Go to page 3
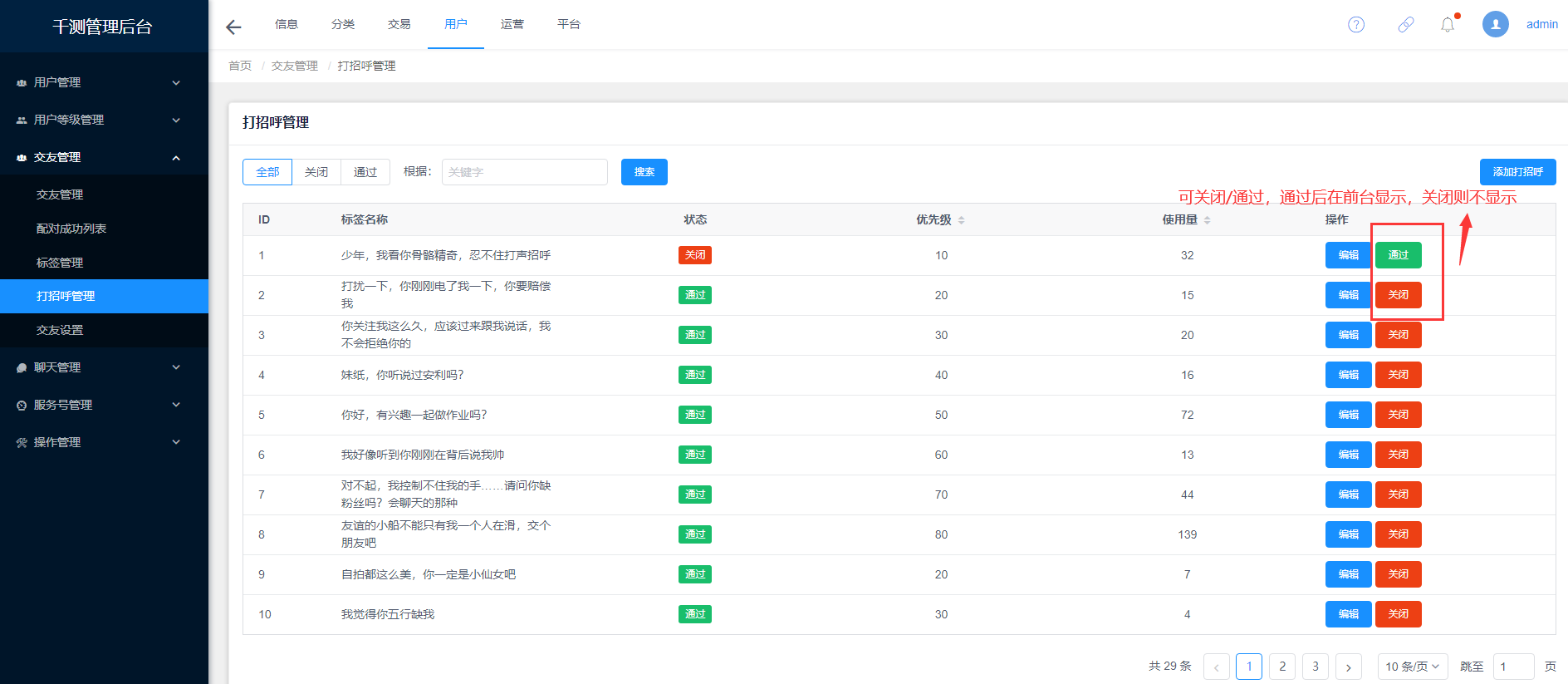Viewport: 1568px width, 684px height. (x=1316, y=667)
